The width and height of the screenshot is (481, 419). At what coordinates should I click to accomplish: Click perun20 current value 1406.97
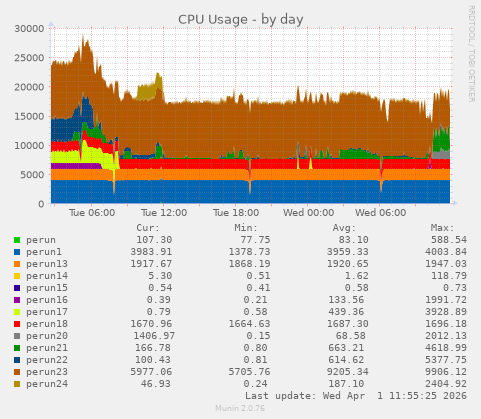[x=154, y=336]
